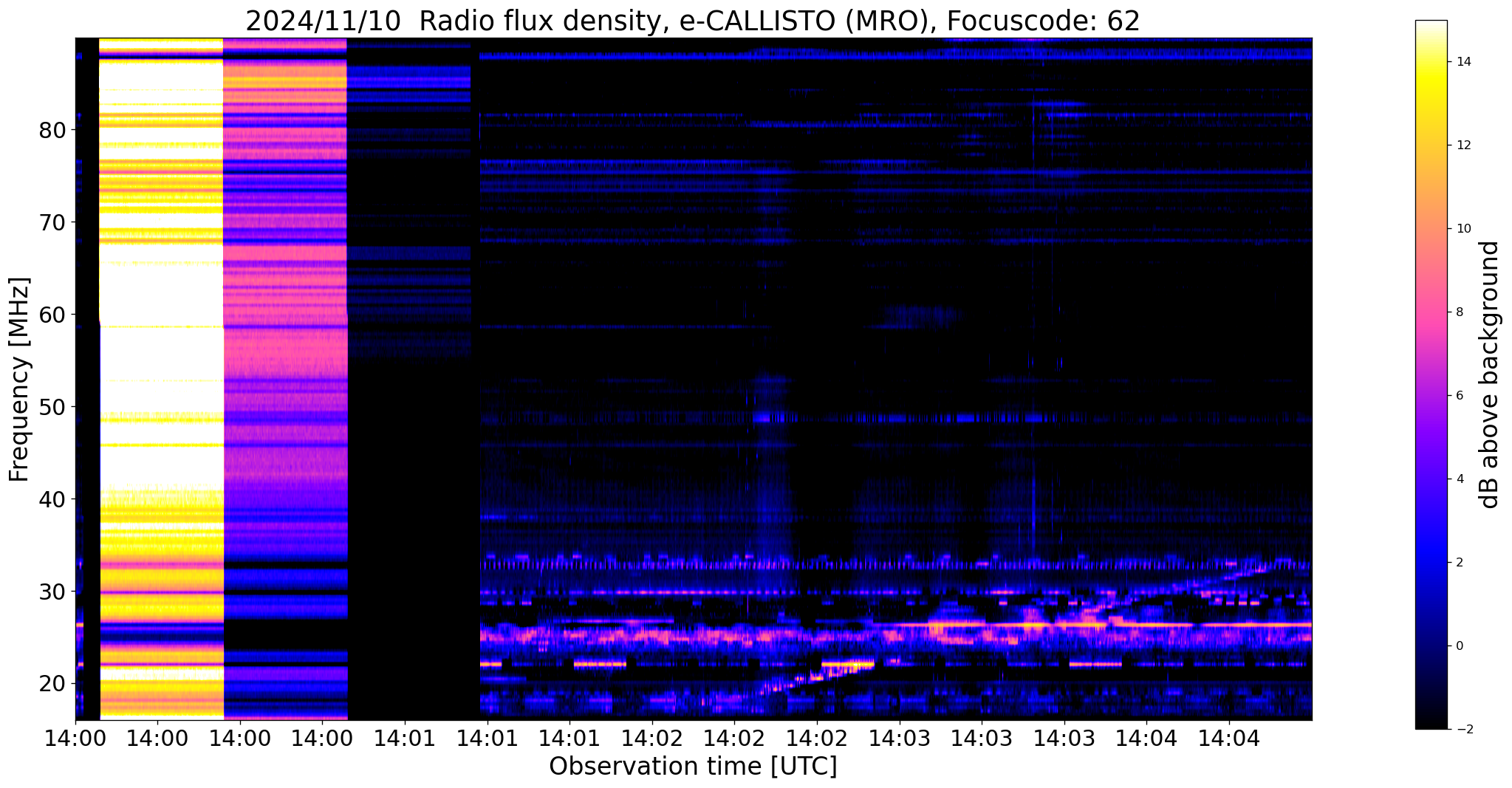
Task: Click the colorbar tick label 12
Action: tap(1462, 145)
